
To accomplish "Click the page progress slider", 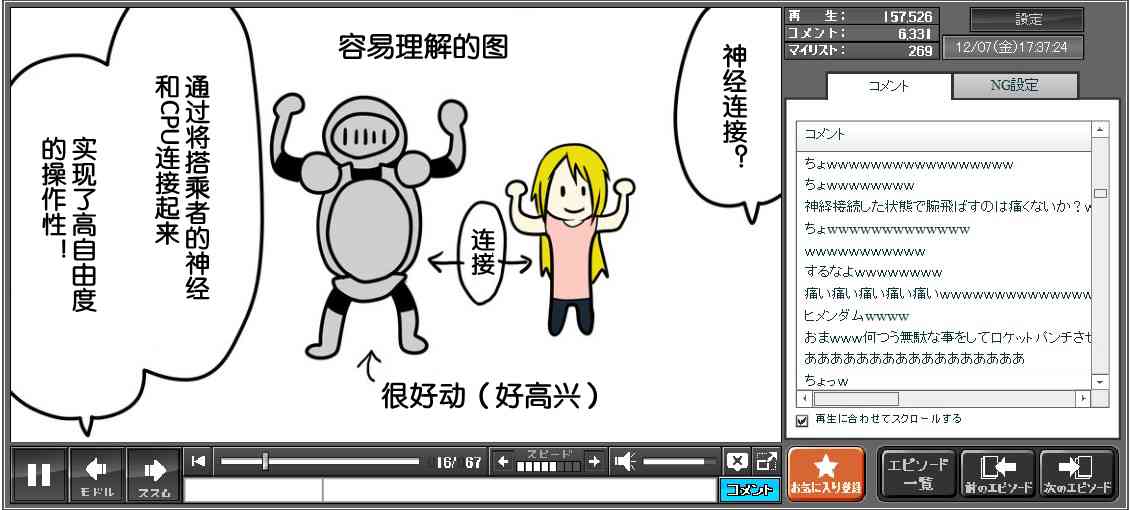I will pos(320,461).
